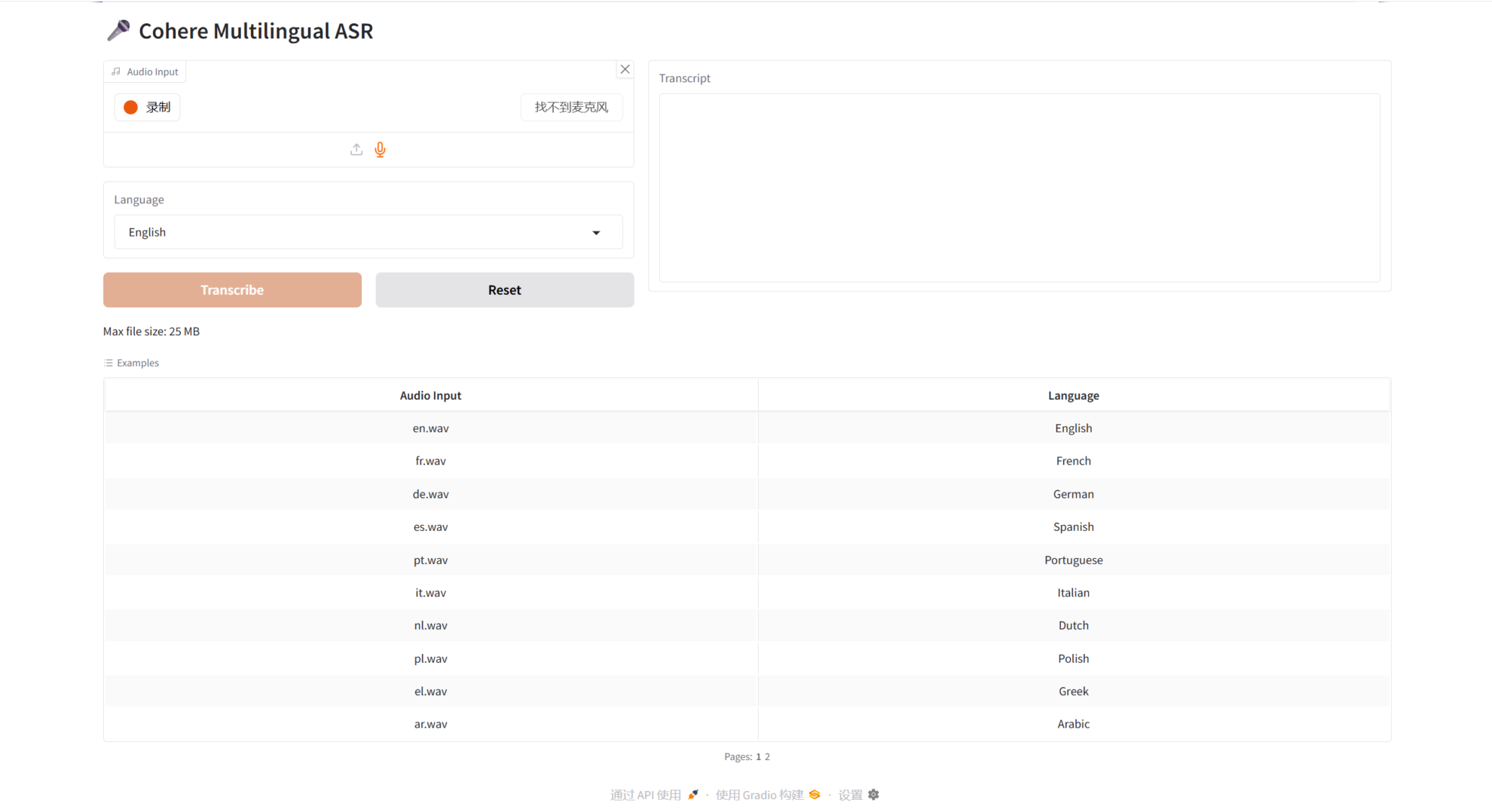Select the ar.wav example

[430, 724]
